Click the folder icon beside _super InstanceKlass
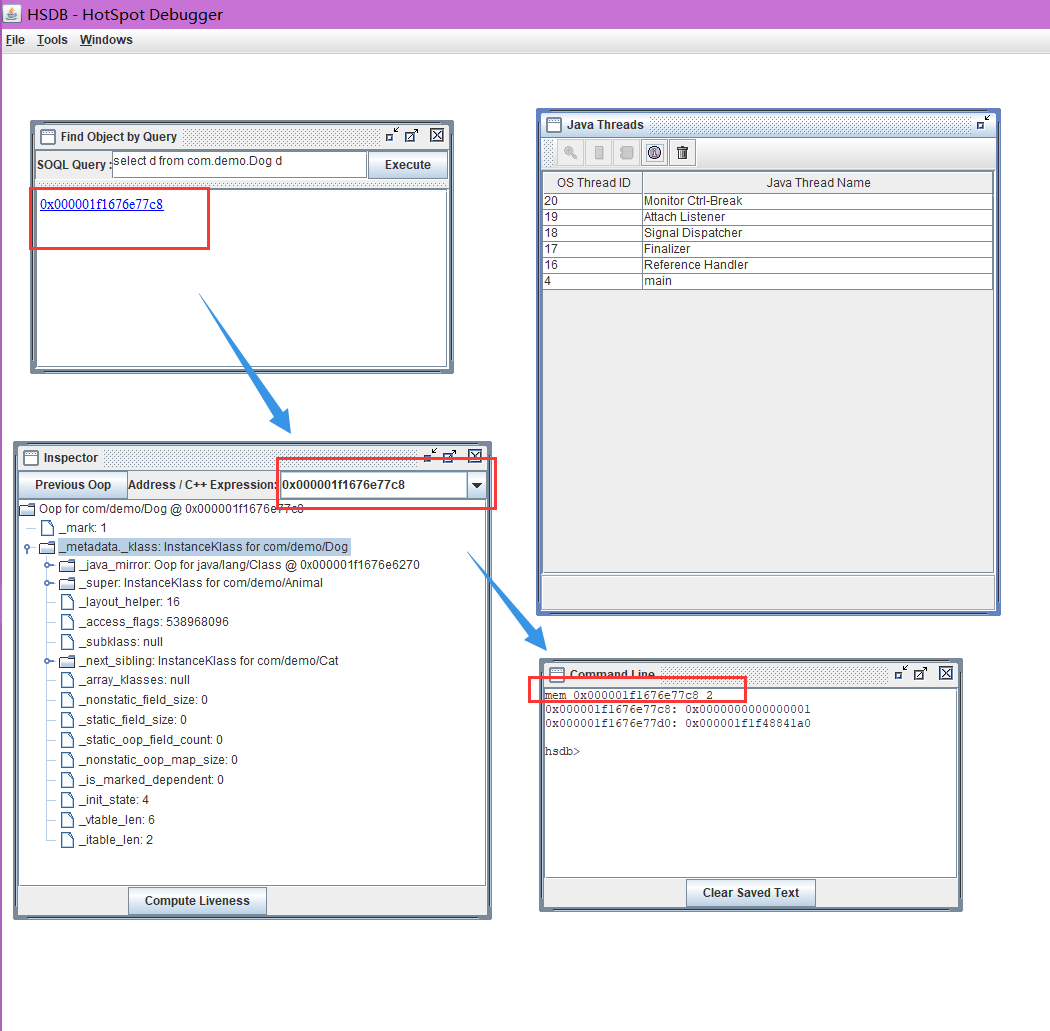The image size is (1050, 1031). click(67, 583)
